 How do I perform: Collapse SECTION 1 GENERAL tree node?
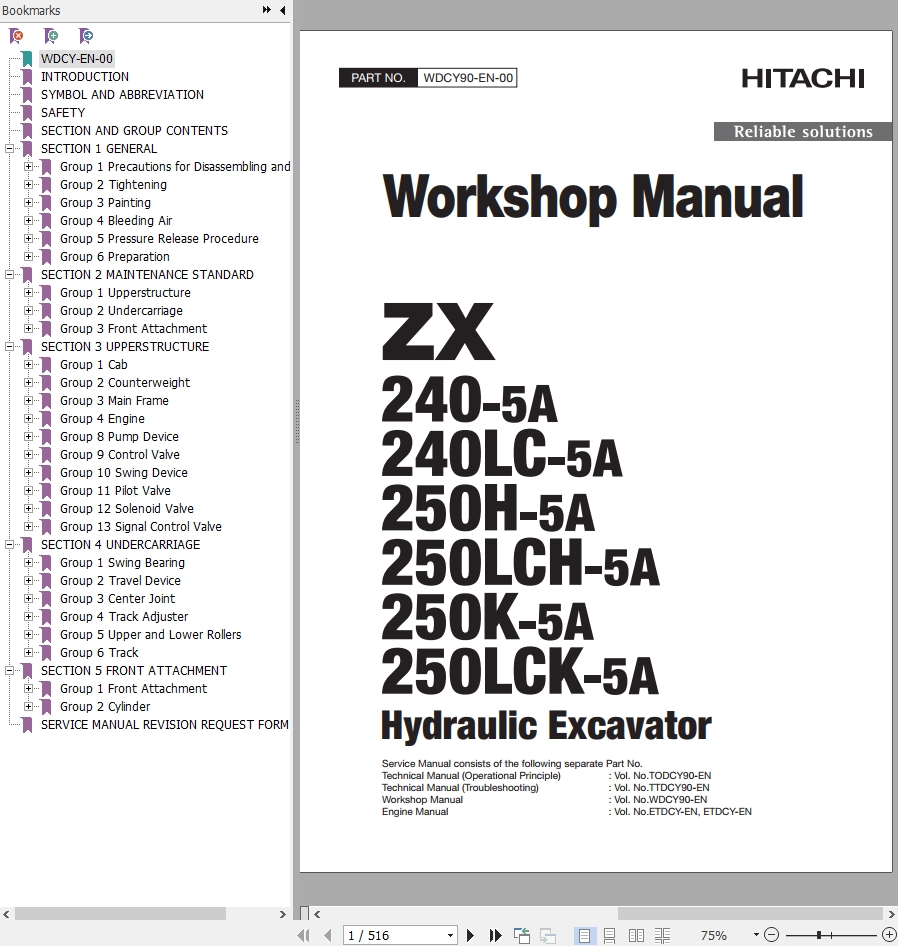9,148
